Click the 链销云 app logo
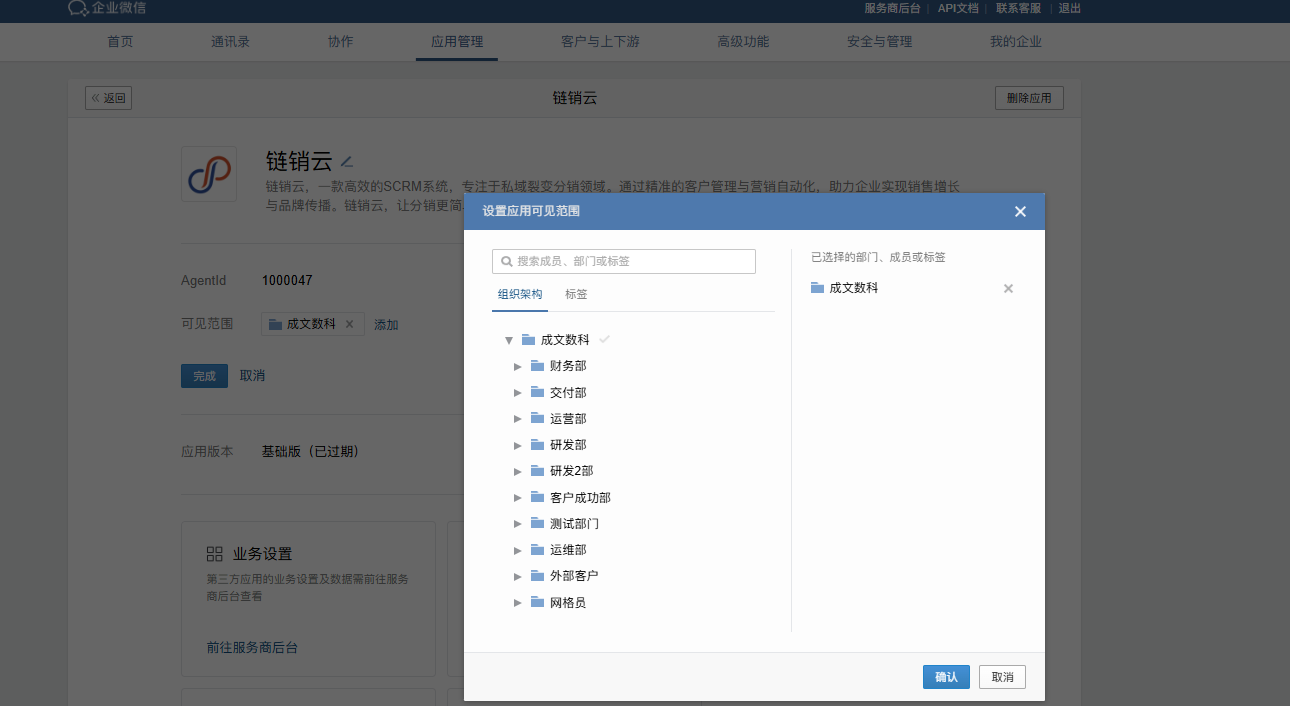 [209, 174]
